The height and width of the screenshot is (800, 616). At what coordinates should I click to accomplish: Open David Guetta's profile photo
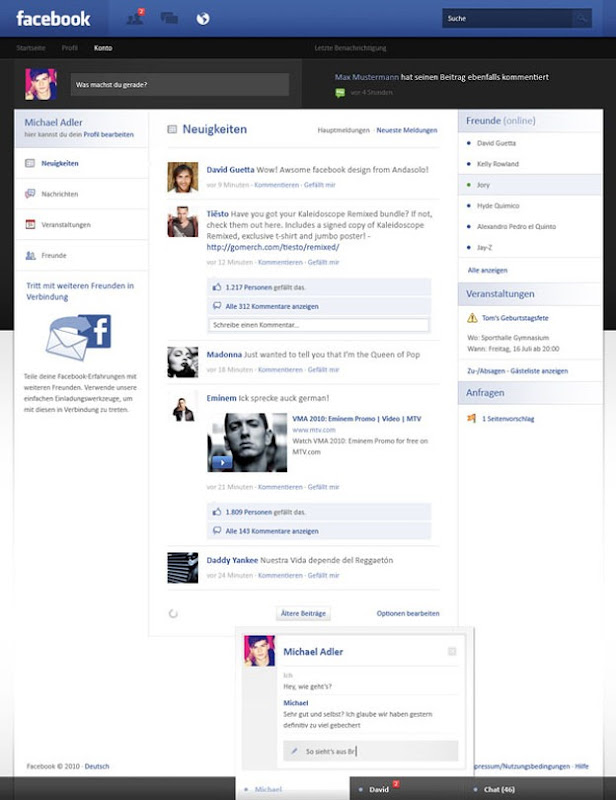[x=183, y=177]
